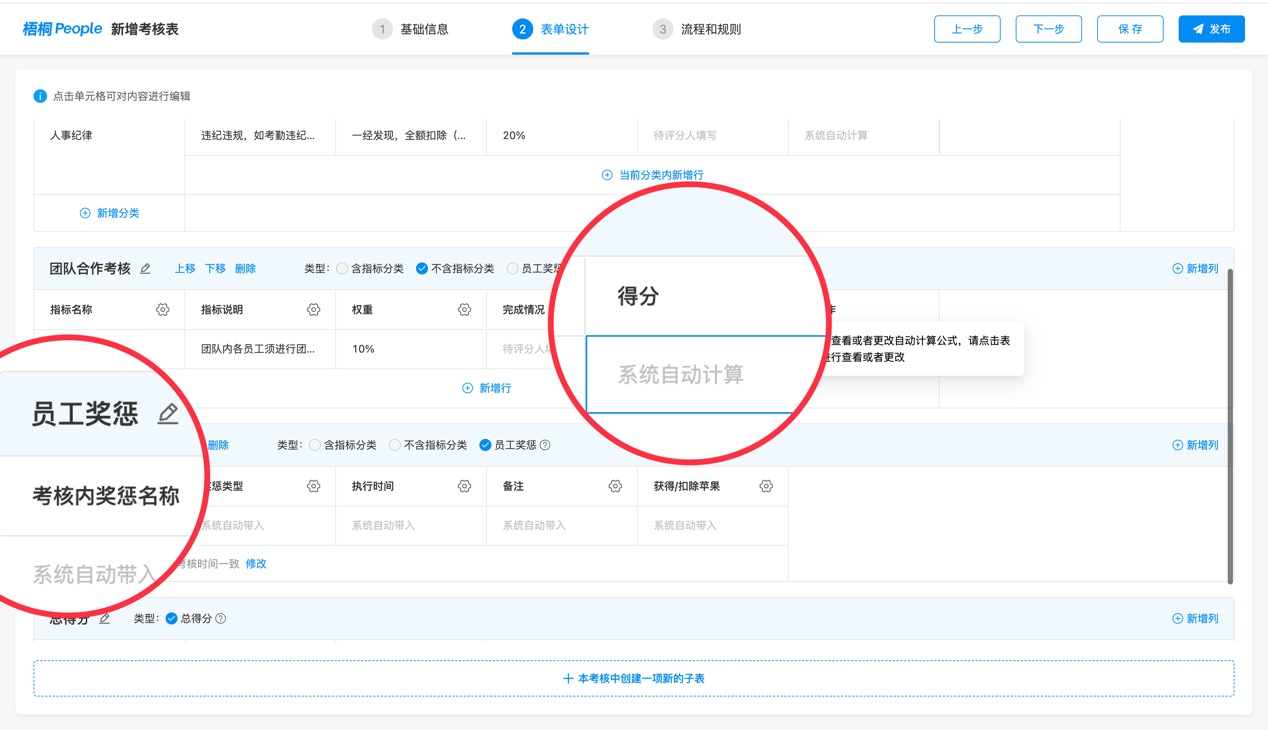Click 修改 link for assessment time
Screen dimensions: 1268x730
[256, 564]
